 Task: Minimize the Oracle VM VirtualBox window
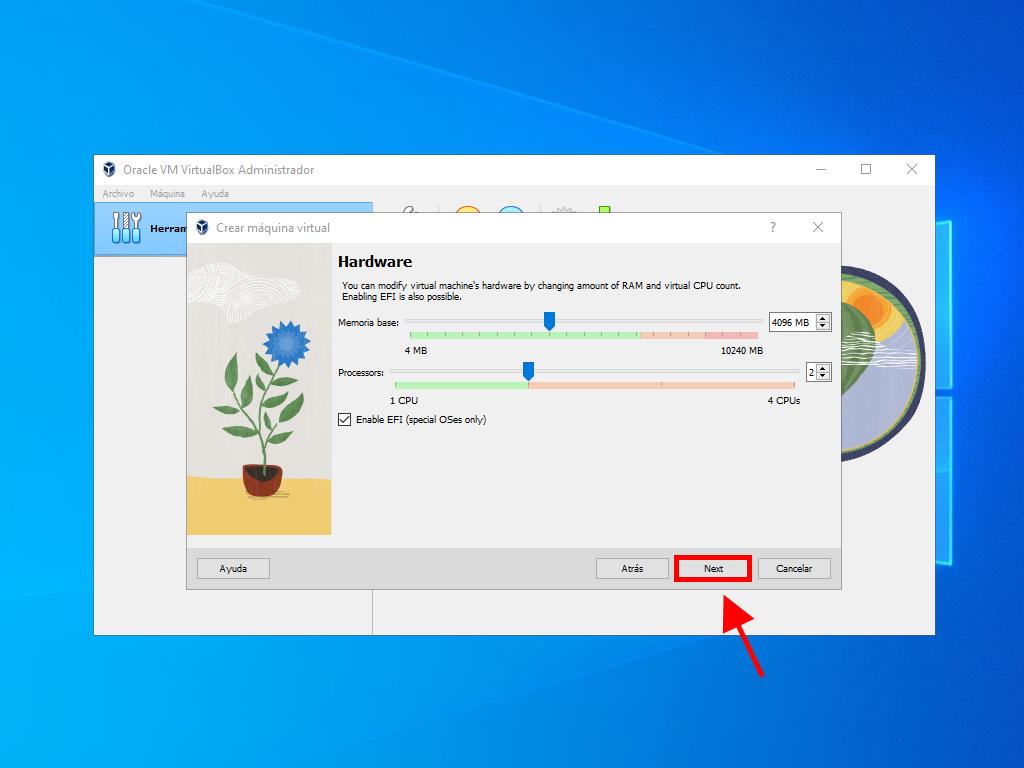click(820, 170)
